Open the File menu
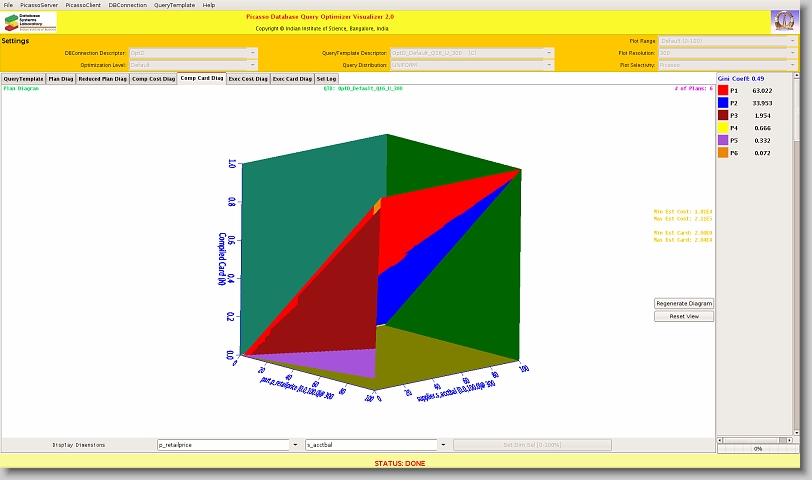This screenshot has width=812, height=480. click(x=9, y=5)
